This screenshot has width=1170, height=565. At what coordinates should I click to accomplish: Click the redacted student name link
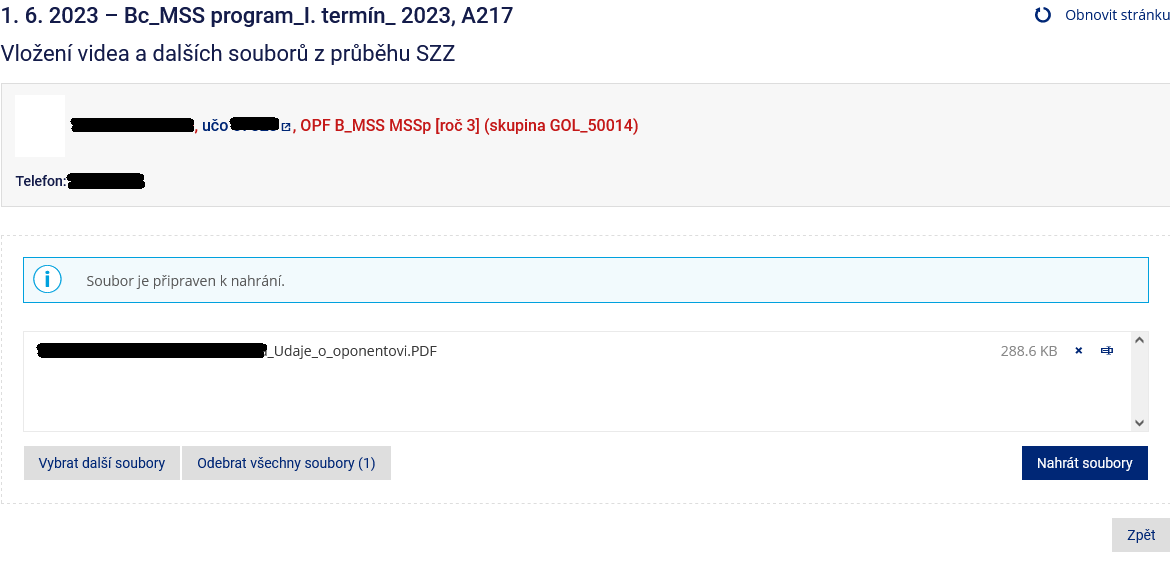coord(132,126)
